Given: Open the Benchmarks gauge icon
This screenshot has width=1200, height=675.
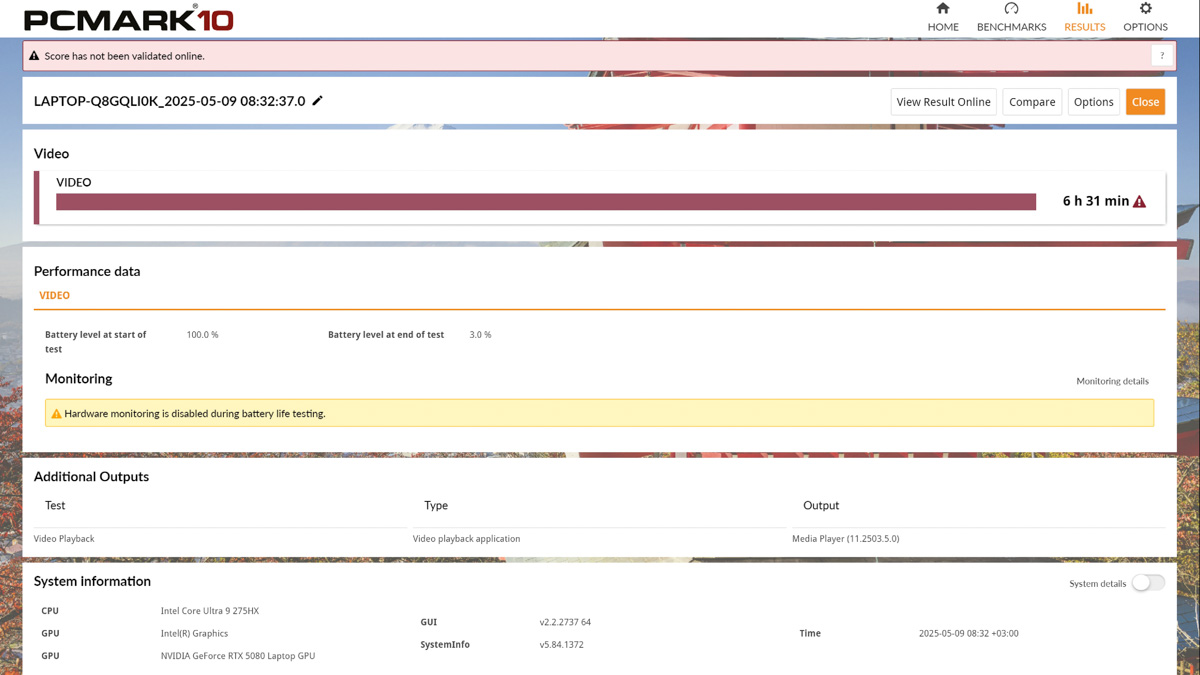Looking at the screenshot, I should tap(1011, 9).
